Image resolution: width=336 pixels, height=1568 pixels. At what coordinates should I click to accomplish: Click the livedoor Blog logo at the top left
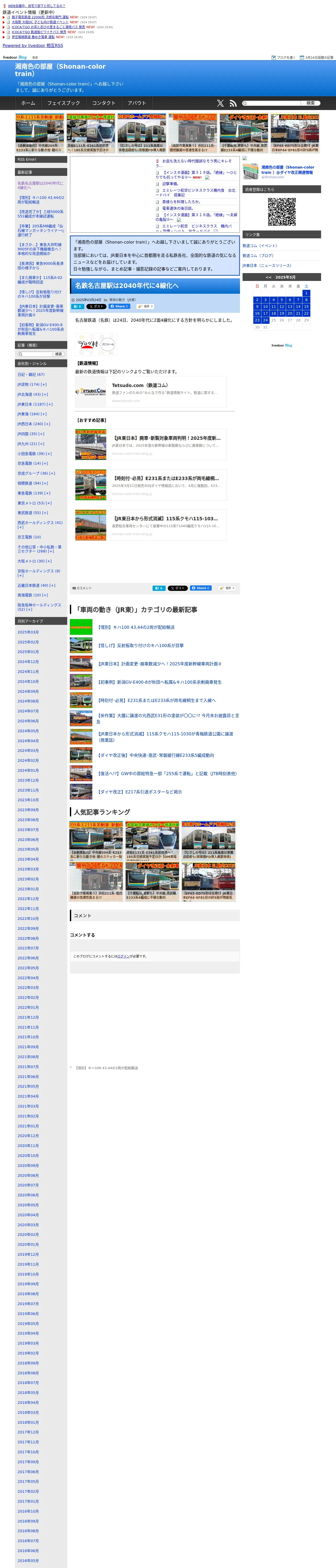[15, 57]
